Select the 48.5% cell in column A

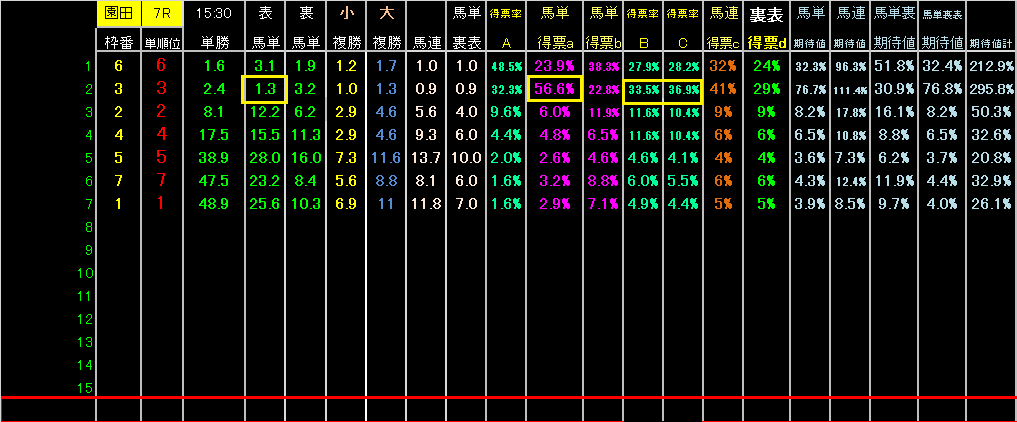point(507,66)
